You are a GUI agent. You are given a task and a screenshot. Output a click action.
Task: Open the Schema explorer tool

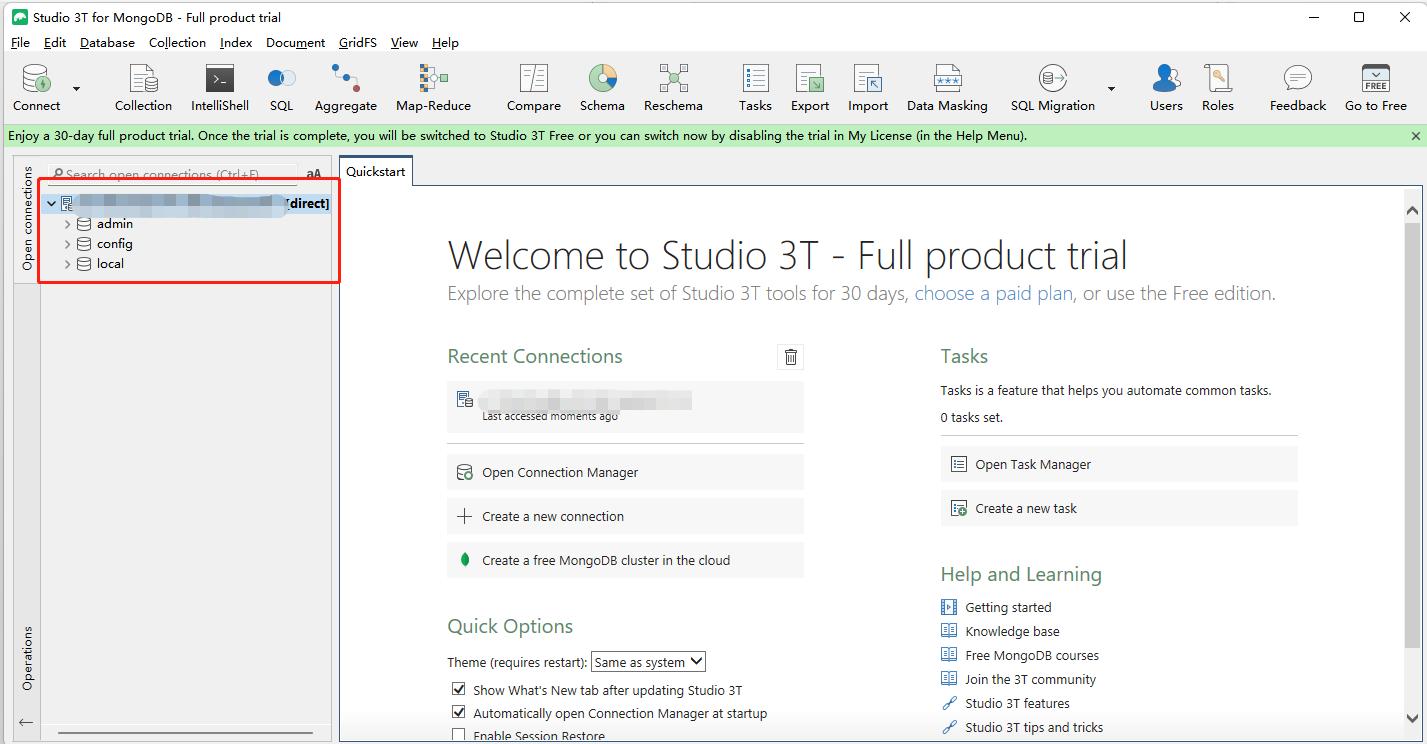point(602,88)
